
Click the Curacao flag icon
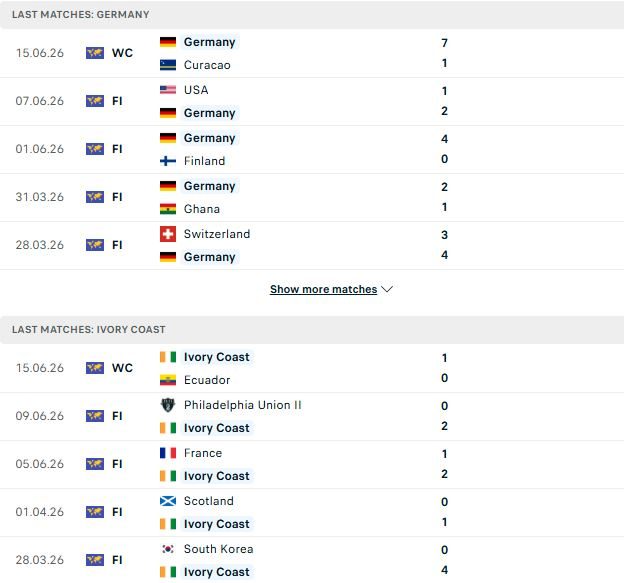168,65
